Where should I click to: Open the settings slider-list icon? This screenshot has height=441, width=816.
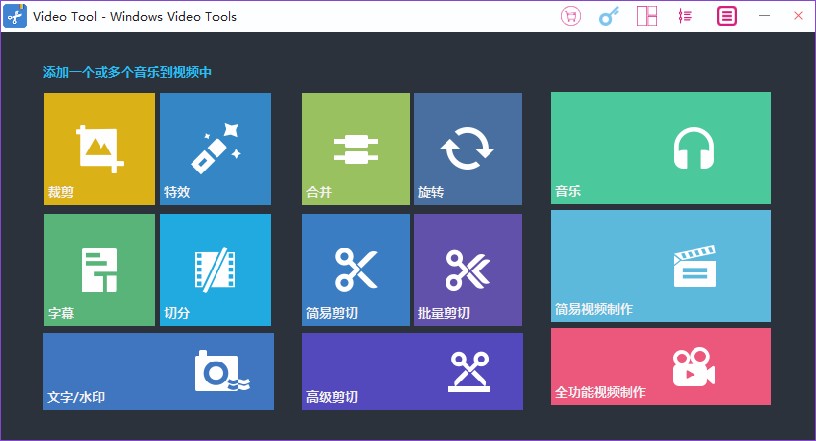tap(685, 16)
